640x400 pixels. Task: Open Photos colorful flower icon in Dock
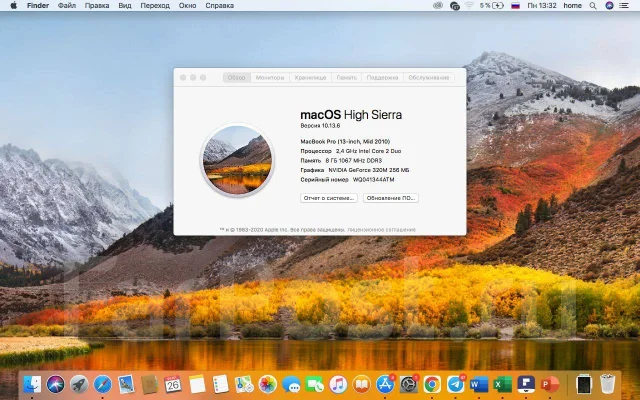[x=268, y=384]
